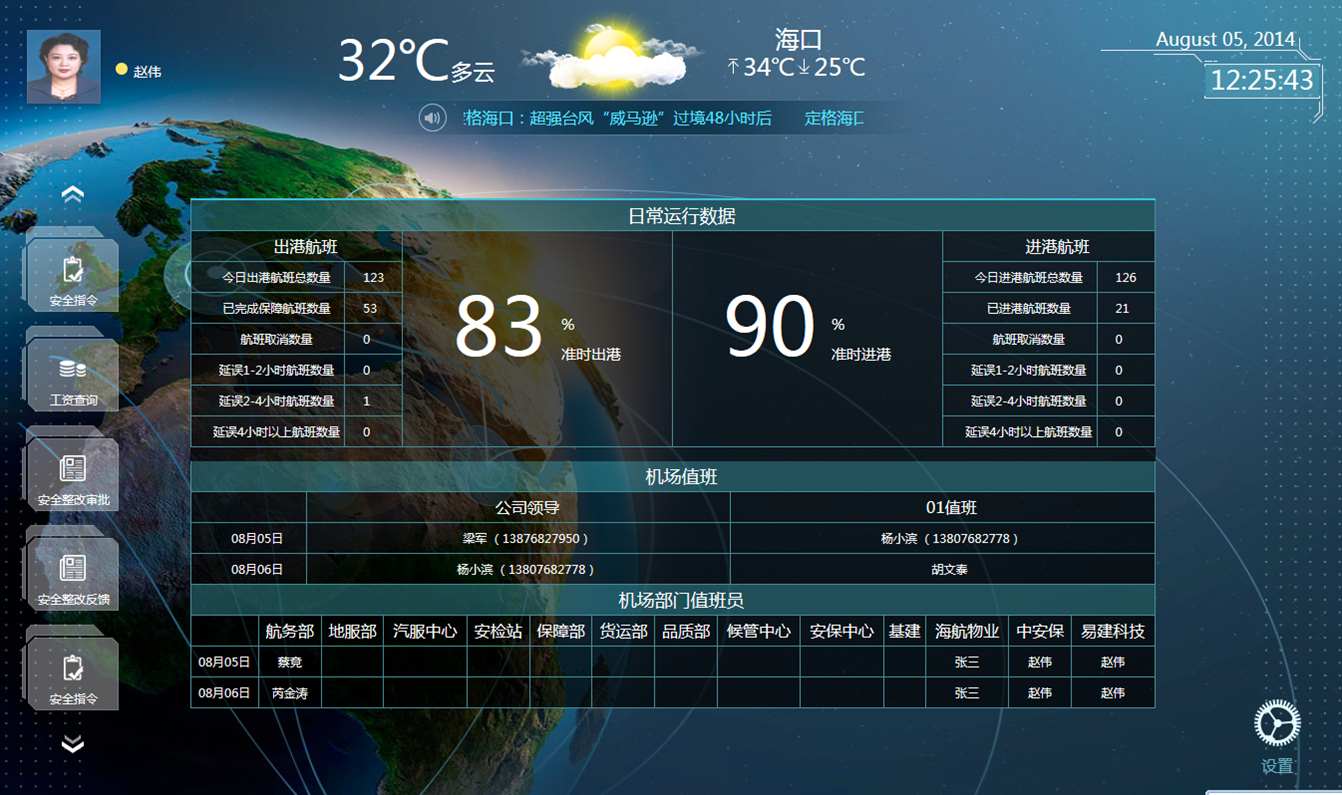Click the date August 05, 2014

tap(1225, 40)
